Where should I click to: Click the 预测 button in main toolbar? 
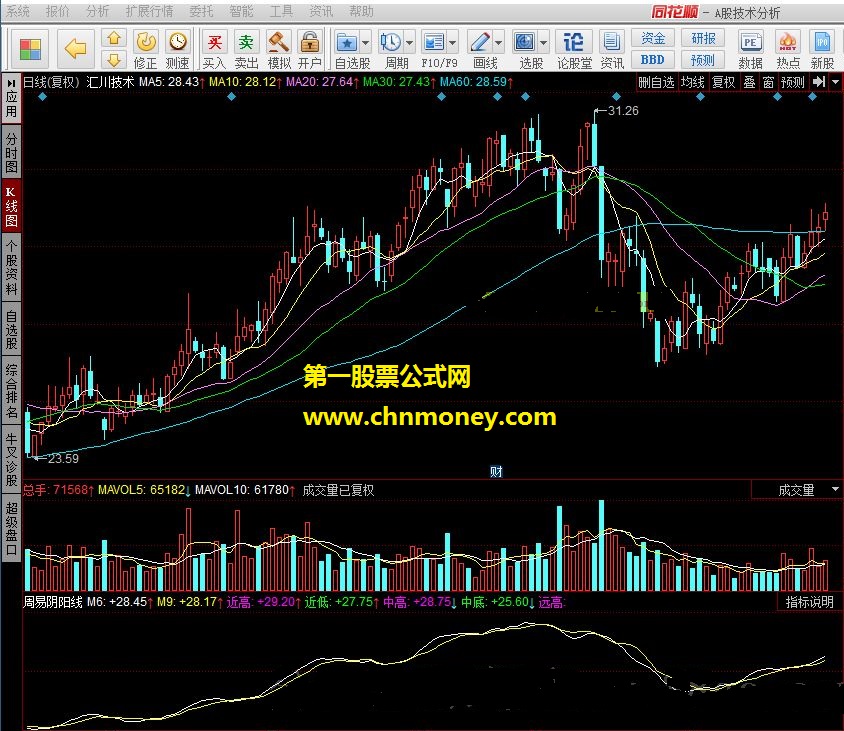click(x=703, y=60)
